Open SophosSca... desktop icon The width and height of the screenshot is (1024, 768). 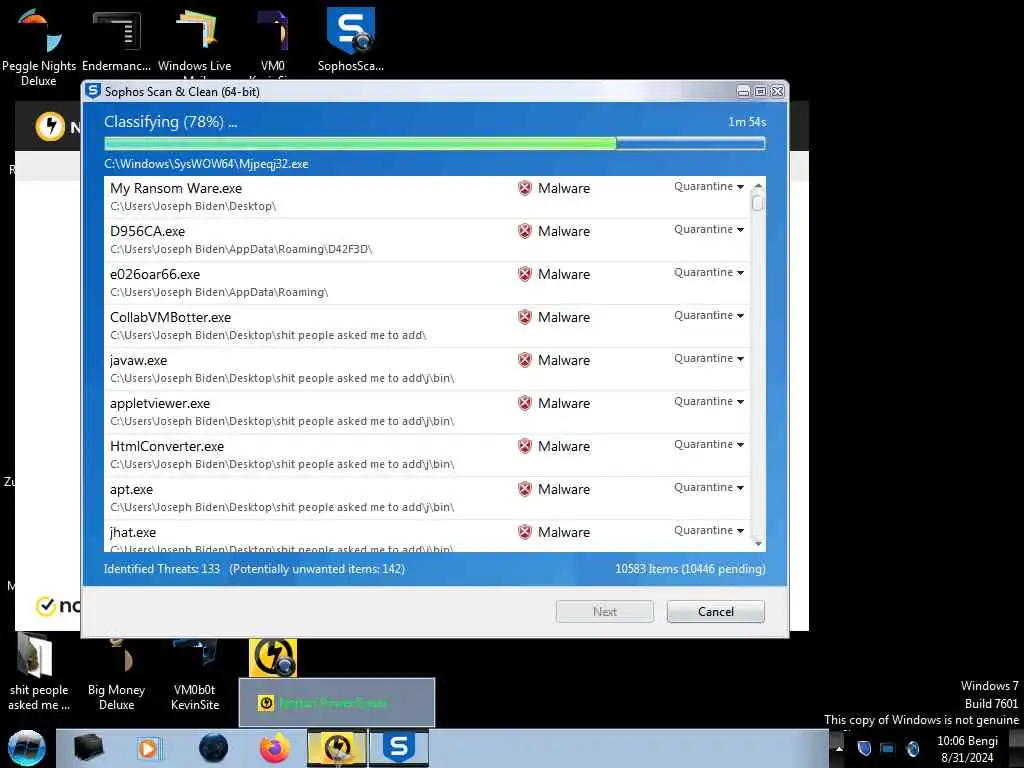pyautogui.click(x=351, y=39)
